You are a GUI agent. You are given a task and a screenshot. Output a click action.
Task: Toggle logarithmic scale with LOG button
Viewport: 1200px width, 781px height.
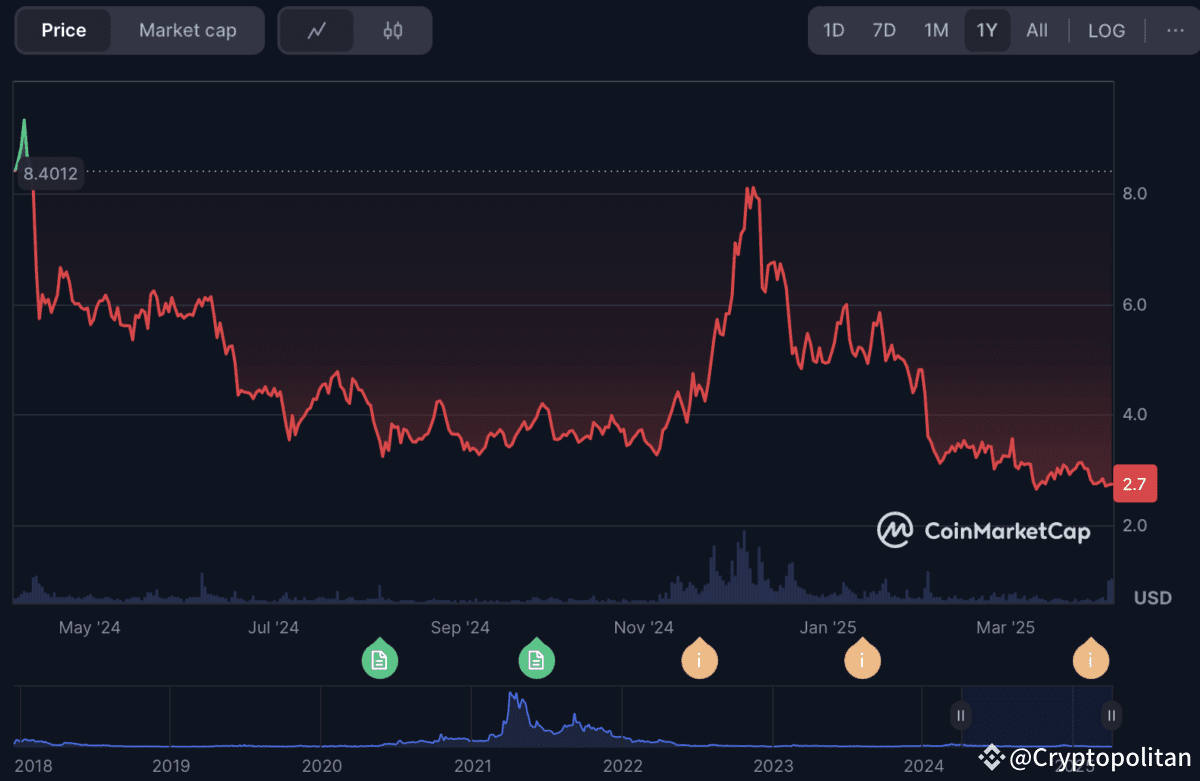[1107, 30]
